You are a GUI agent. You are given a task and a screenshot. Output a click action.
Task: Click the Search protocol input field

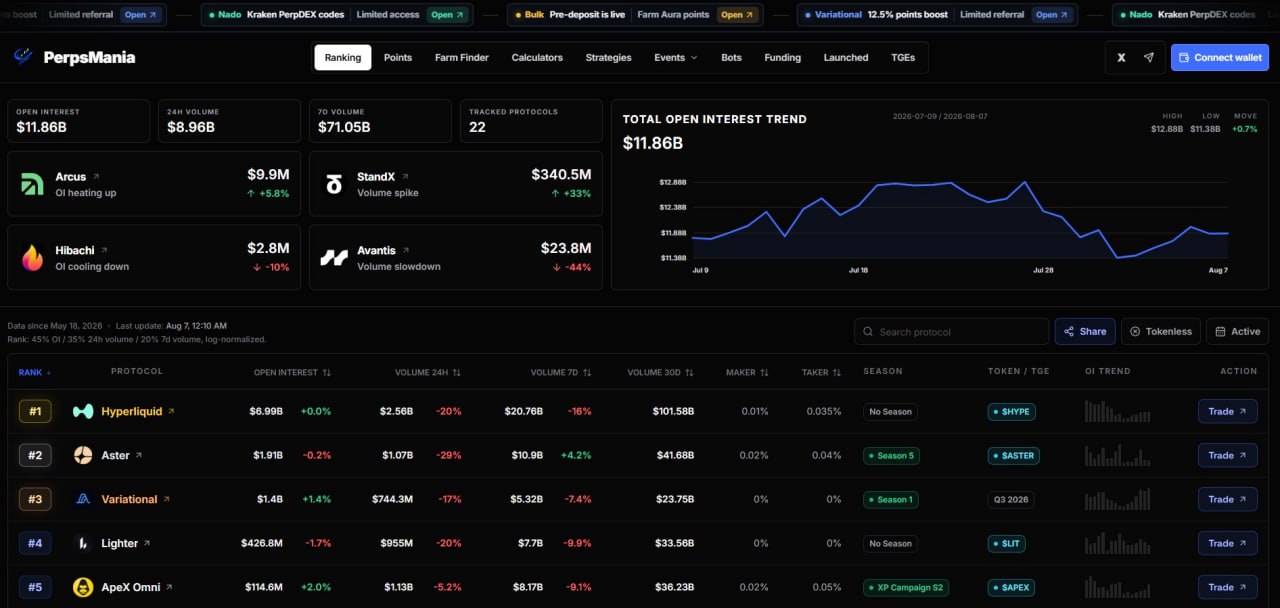(951, 331)
